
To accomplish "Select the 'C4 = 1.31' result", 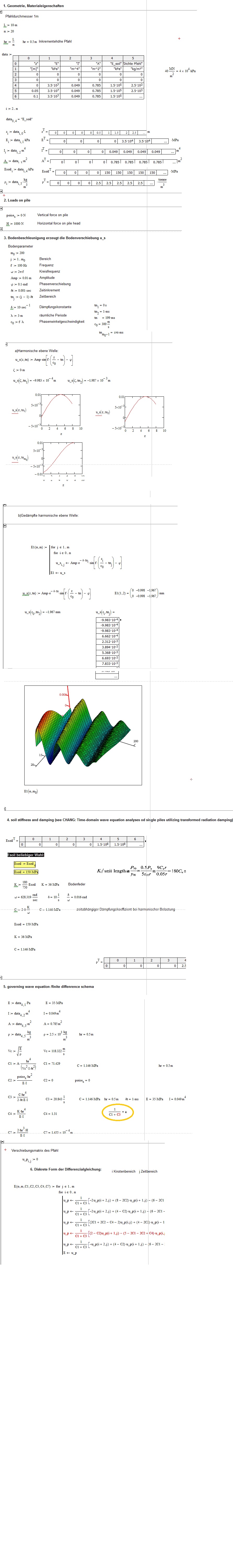I will click(50, 1113).
